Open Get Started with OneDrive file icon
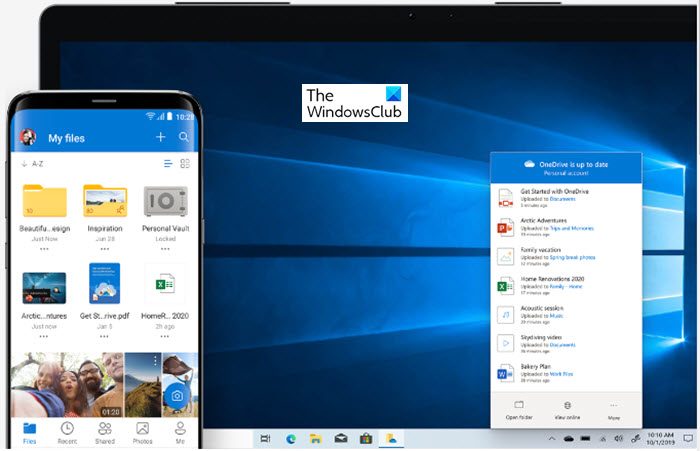 506,198
